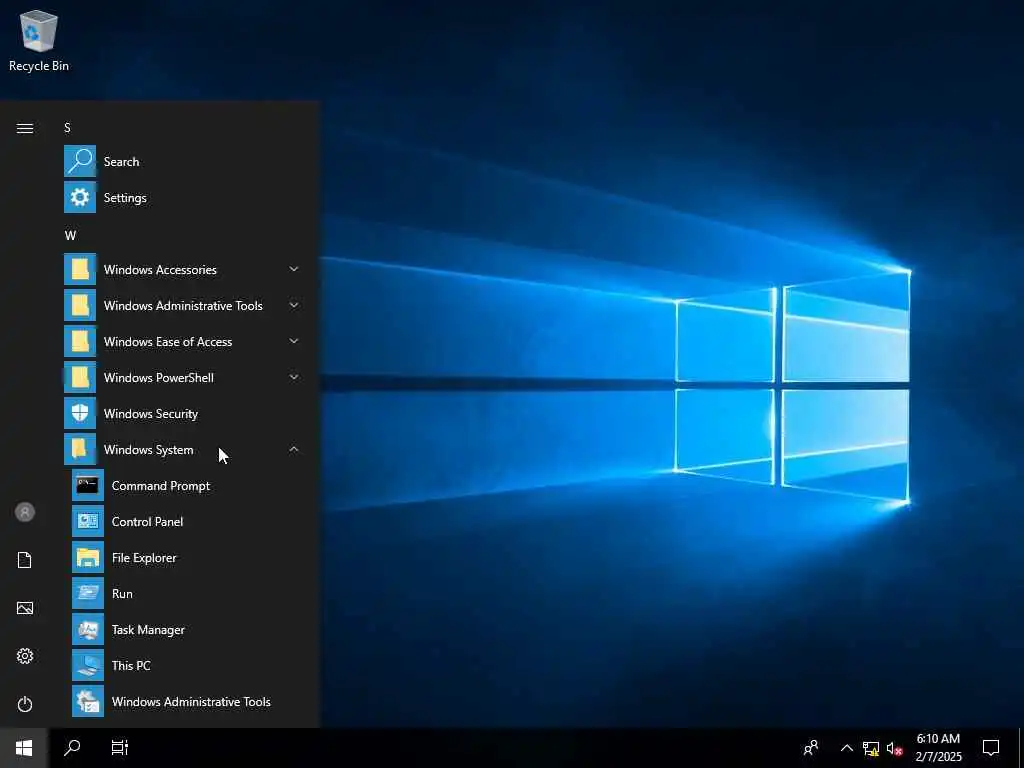Click the Windows Ease of Access folder icon
The image size is (1024, 768).
[x=80, y=341]
